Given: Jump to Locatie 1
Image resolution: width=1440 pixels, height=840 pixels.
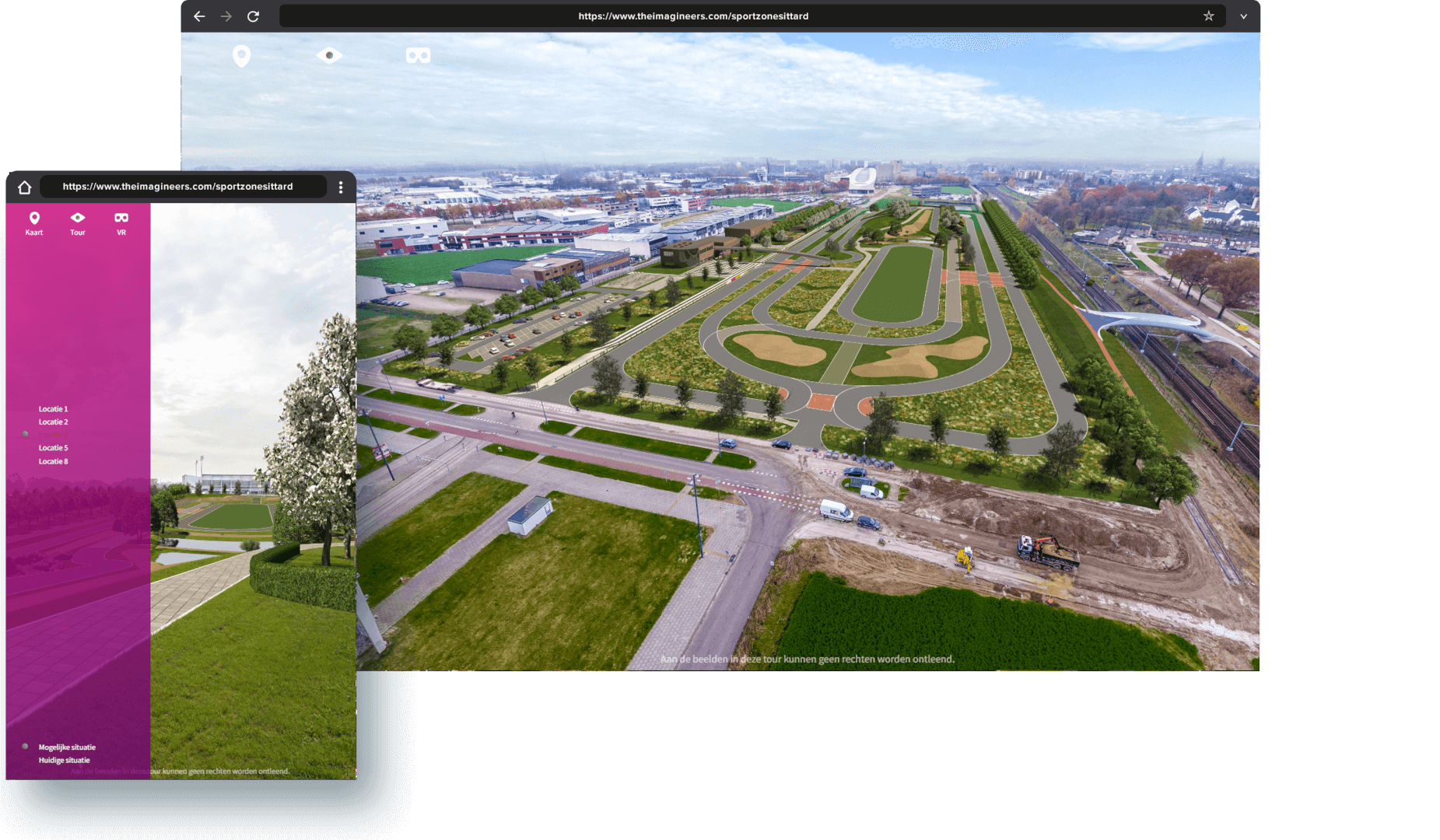Looking at the screenshot, I should pos(53,408).
